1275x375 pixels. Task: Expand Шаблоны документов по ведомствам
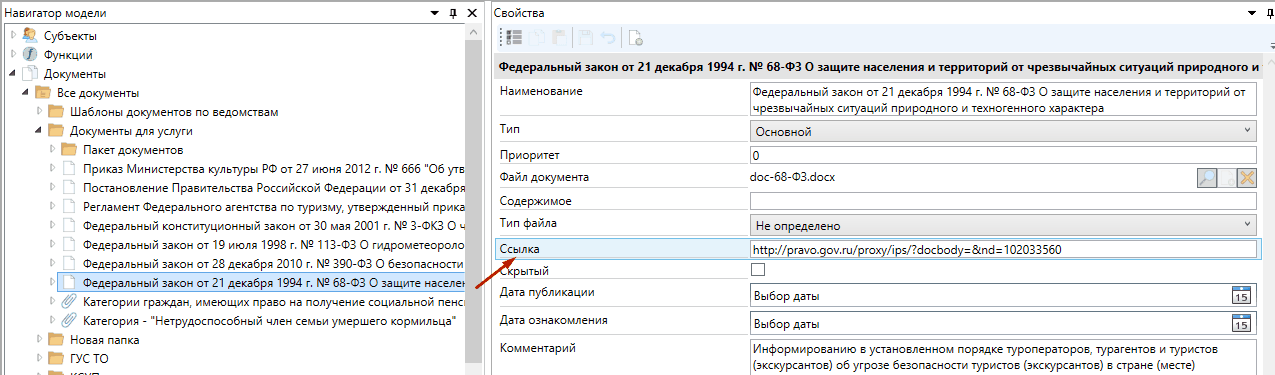39,112
